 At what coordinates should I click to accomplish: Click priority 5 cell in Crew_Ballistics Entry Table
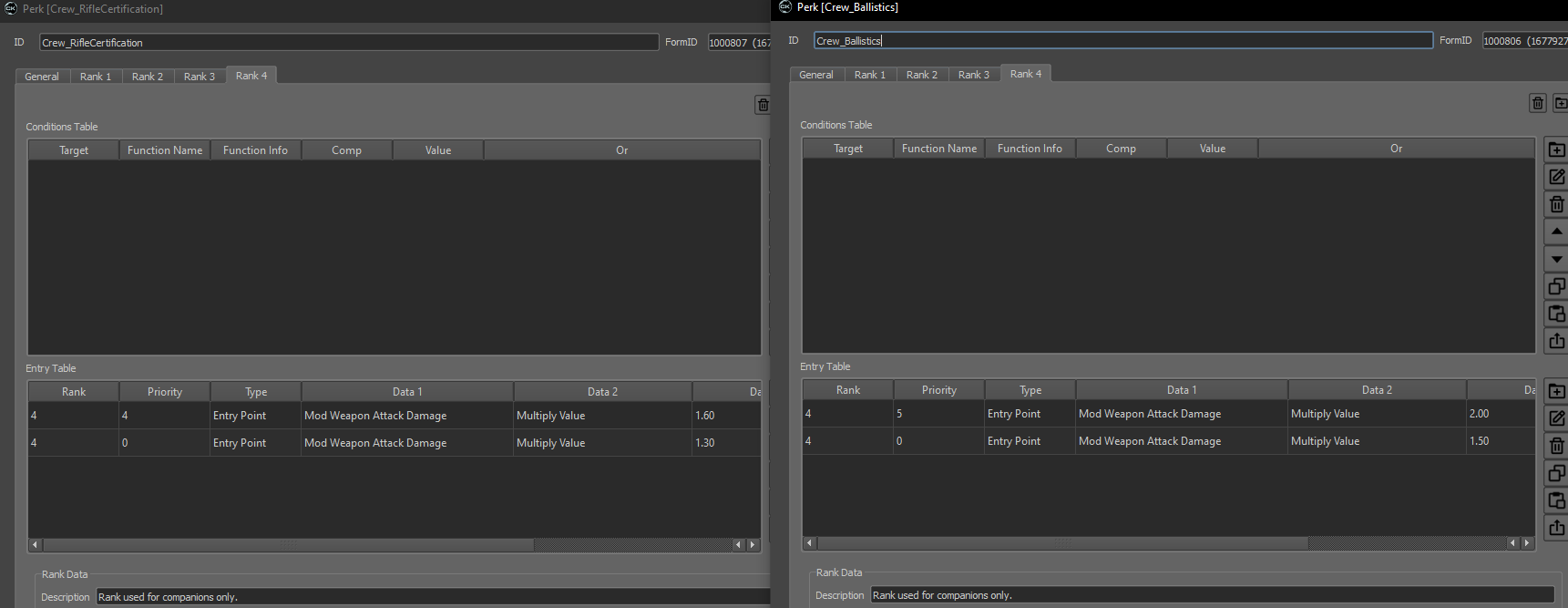939,414
